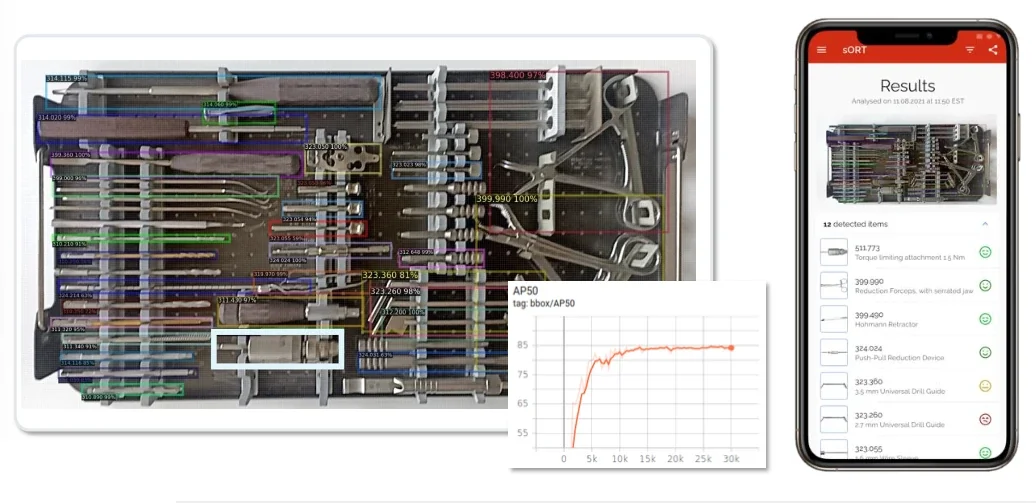Click the '311.340 91%' detection label
Image resolution: width=1036 pixels, height=503 pixels.
coord(81,346)
